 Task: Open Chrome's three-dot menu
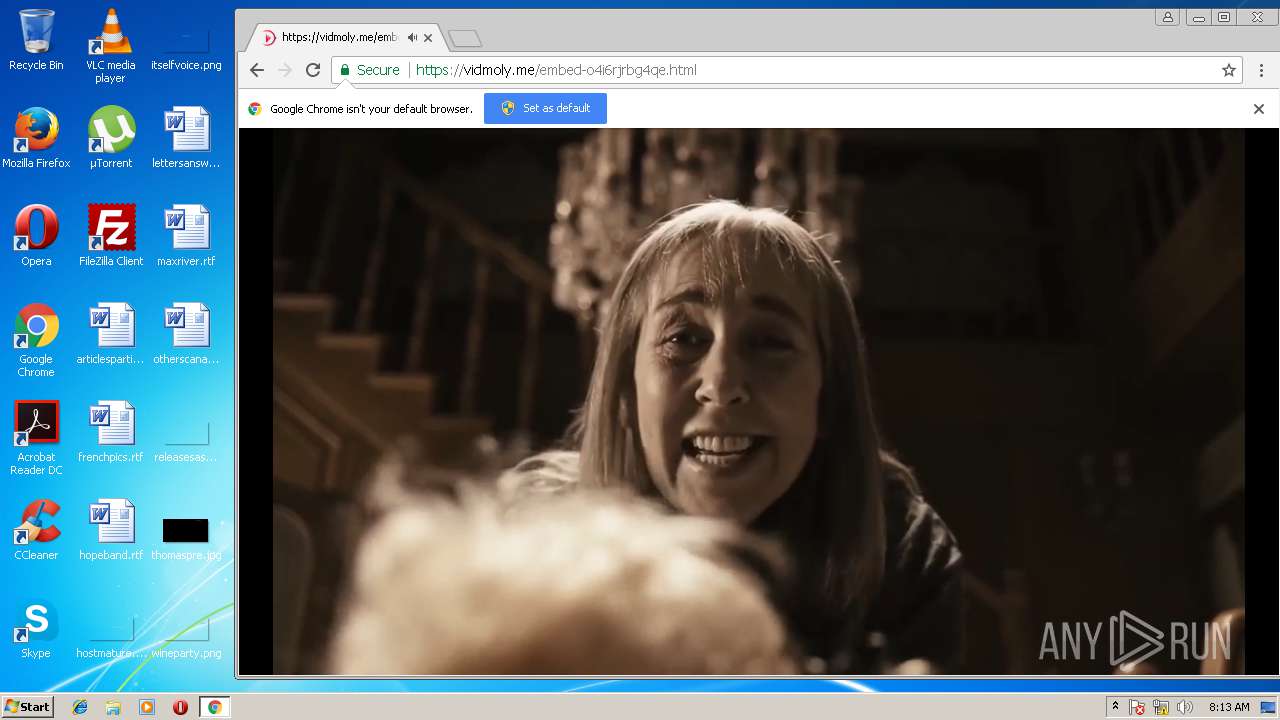click(x=1261, y=70)
